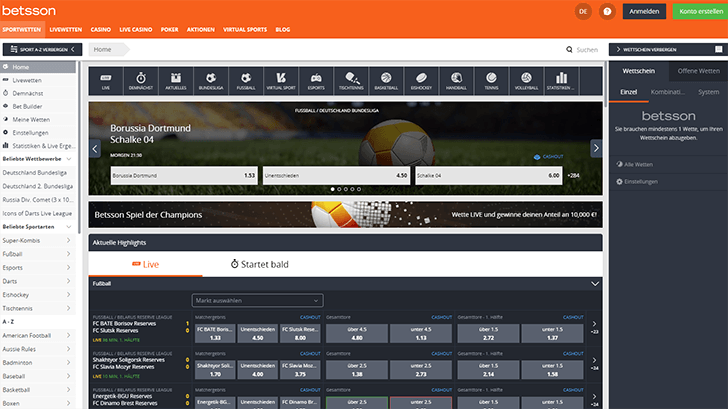Collapse the Fußball live section chevron

coord(595,284)
